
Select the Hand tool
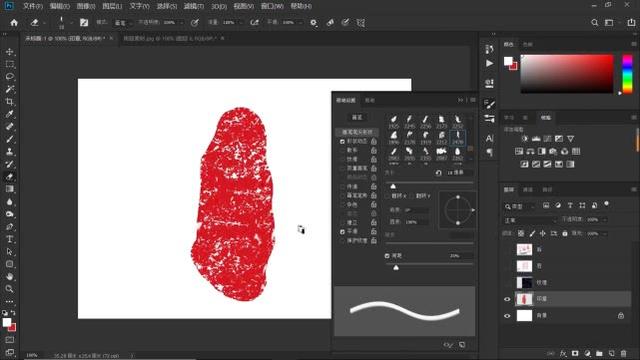(x=10, y=276)
